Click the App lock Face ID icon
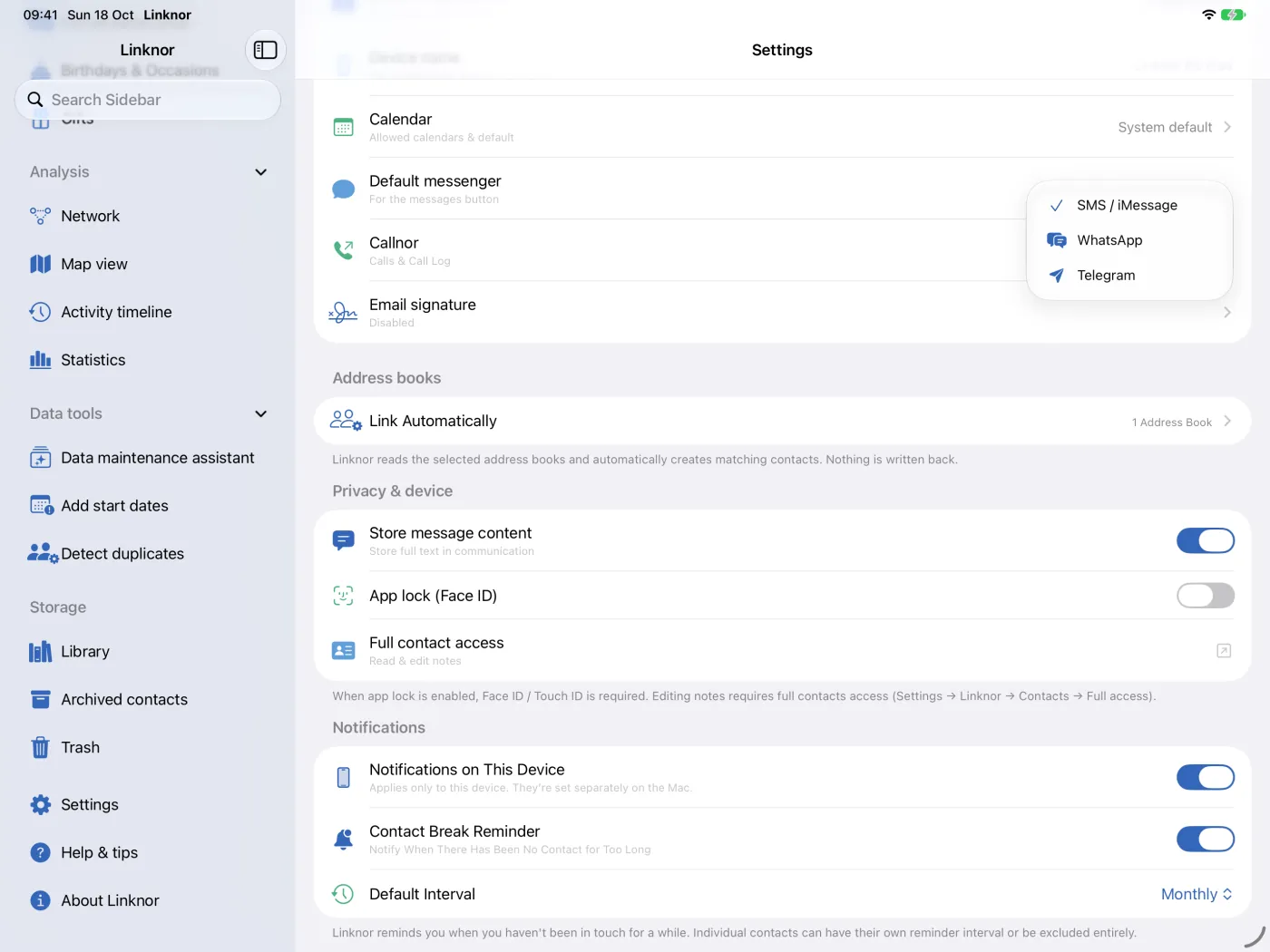Viewport: 1270px width, 952px height. click(343, 596)
